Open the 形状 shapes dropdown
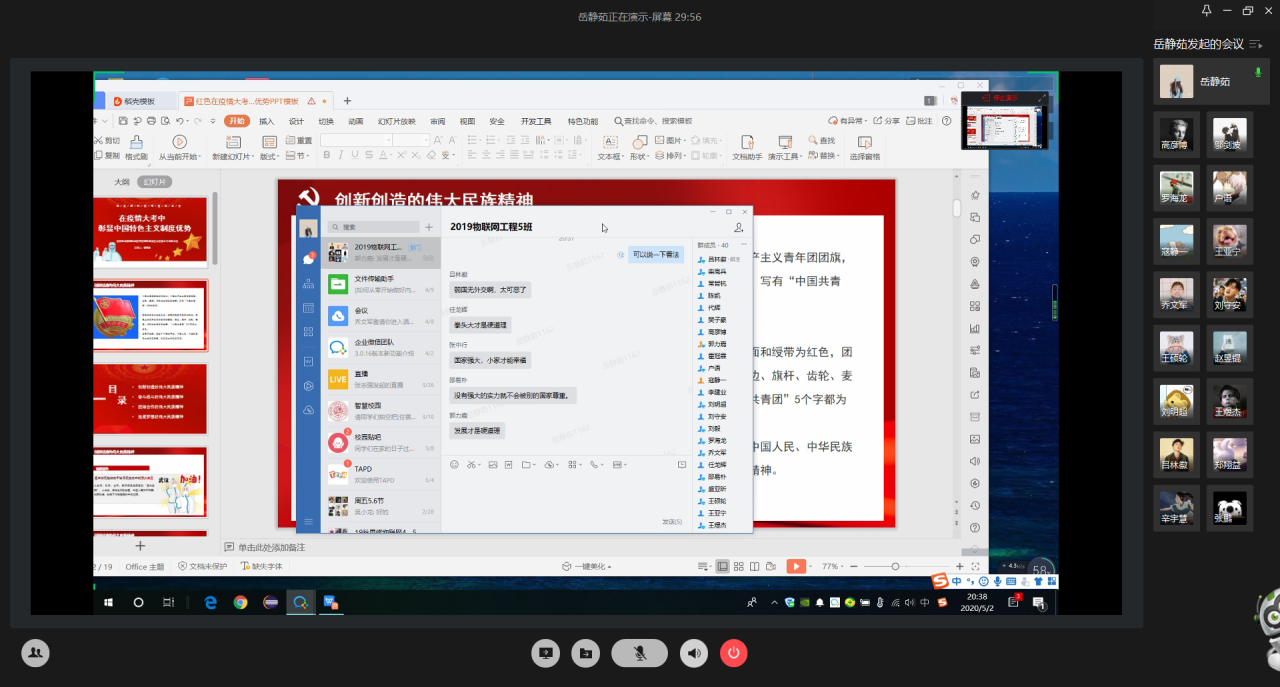The width and height of the screenshot is (1280, 687). pyautogui.click(x=640, y=148)
